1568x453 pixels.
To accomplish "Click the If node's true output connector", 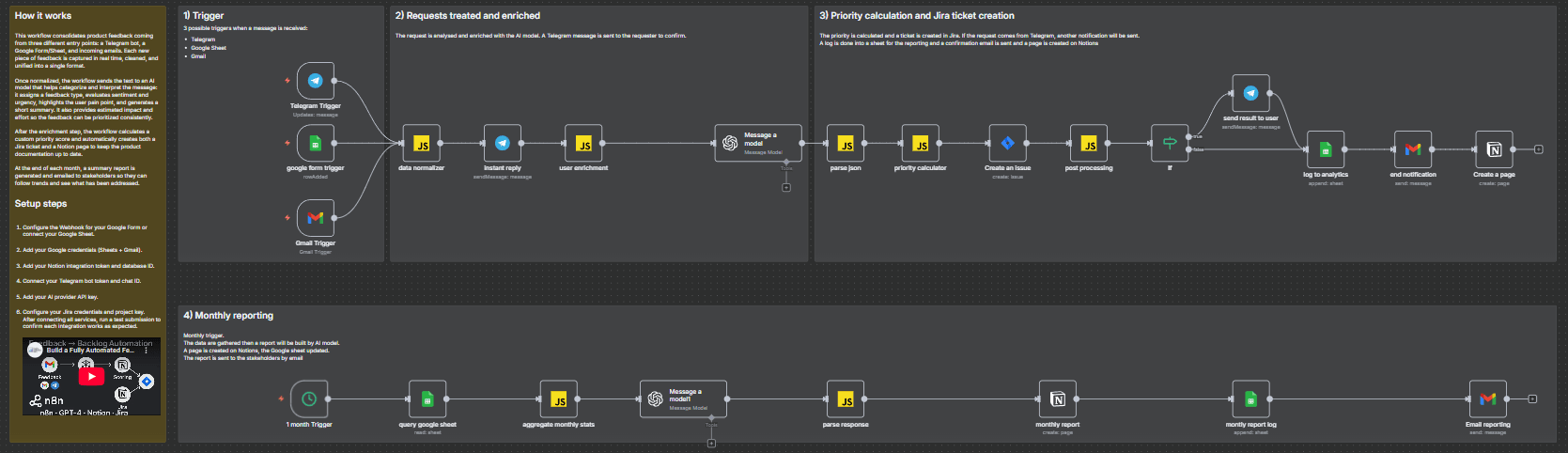I will [x=1189, y=137].
